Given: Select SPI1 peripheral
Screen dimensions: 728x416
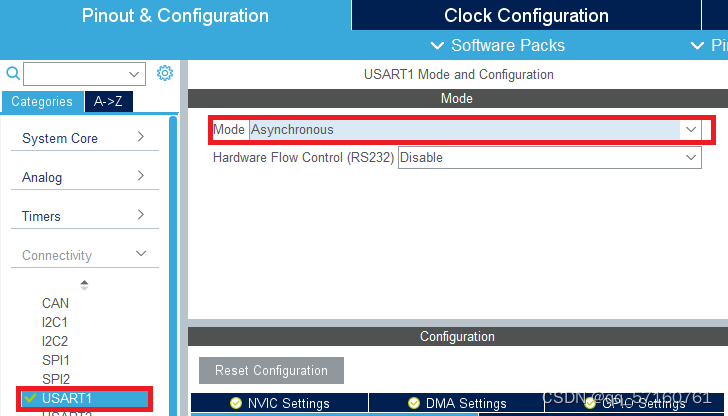Looking at the screenshot, I should click(56, 360).
